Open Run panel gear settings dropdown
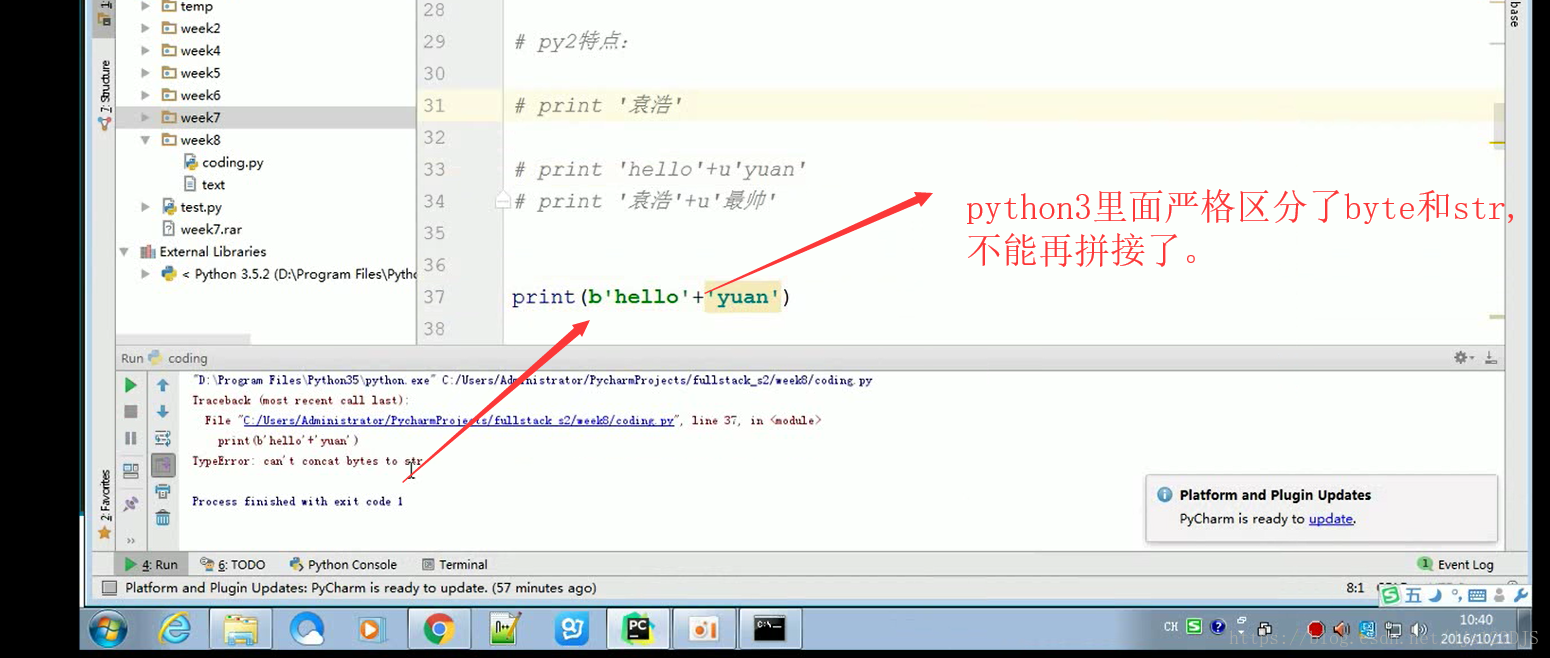The width and height of the screenshot is (1550, 658). [x=1463, y=358]
